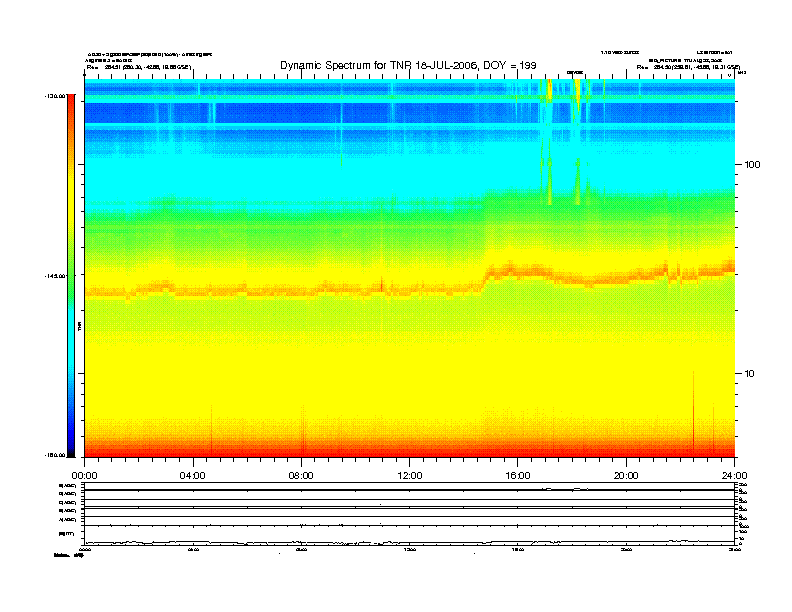
Task: Click the "00:00" time axis label
Action: pyautogui.click(x=84, y=476)
